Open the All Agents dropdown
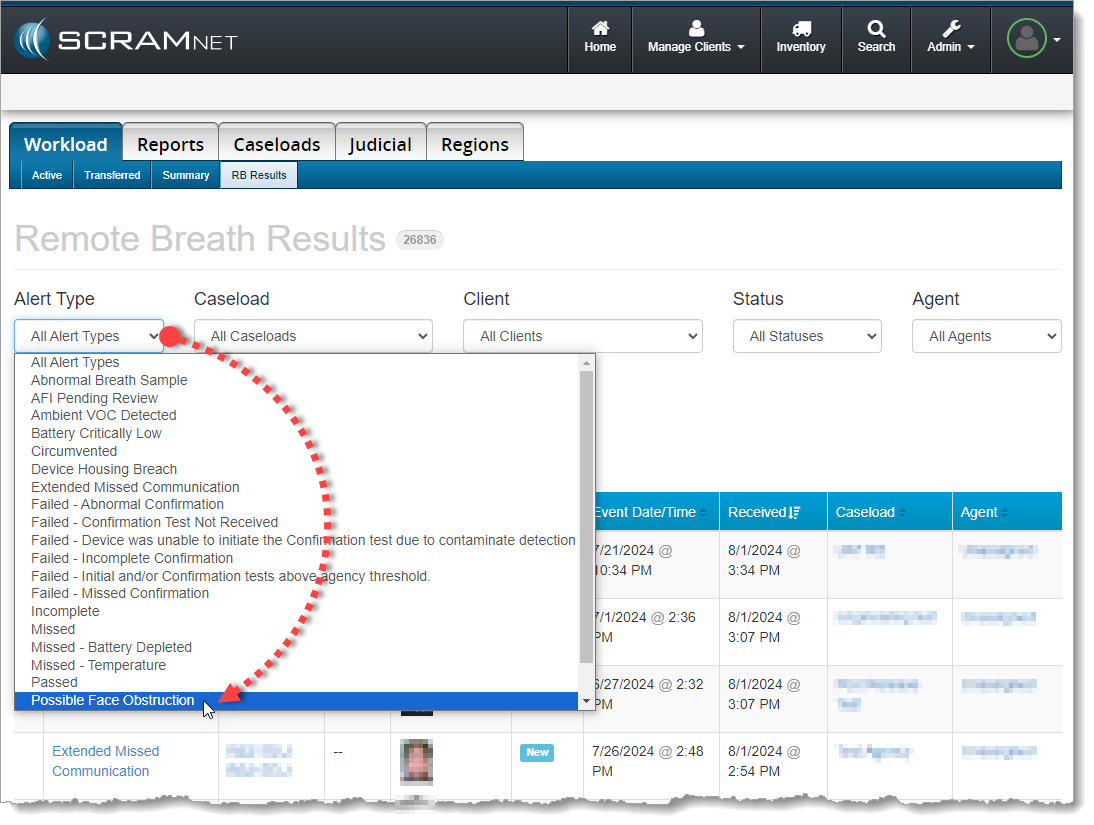This screenshot has width=1094, height=825. coord(986,336)
